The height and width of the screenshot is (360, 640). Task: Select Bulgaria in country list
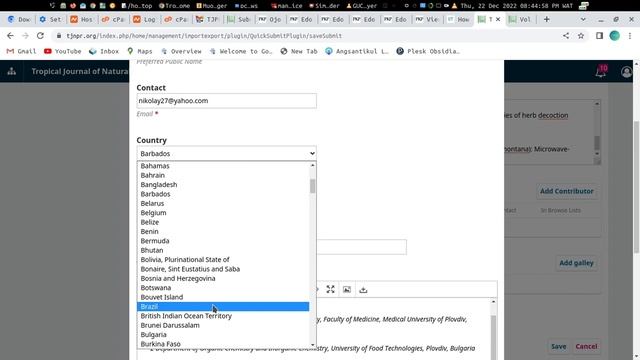(223, 335)
